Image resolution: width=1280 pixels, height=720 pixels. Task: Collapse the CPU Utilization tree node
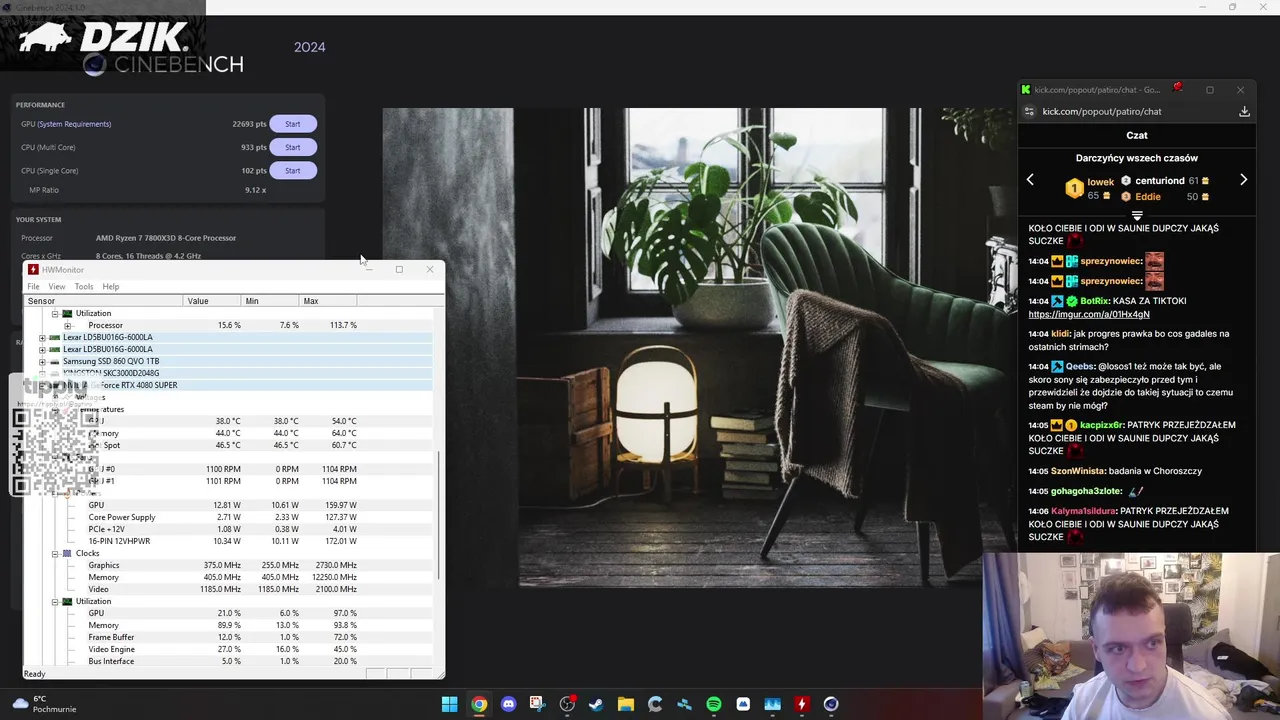[x=55, y=313]
